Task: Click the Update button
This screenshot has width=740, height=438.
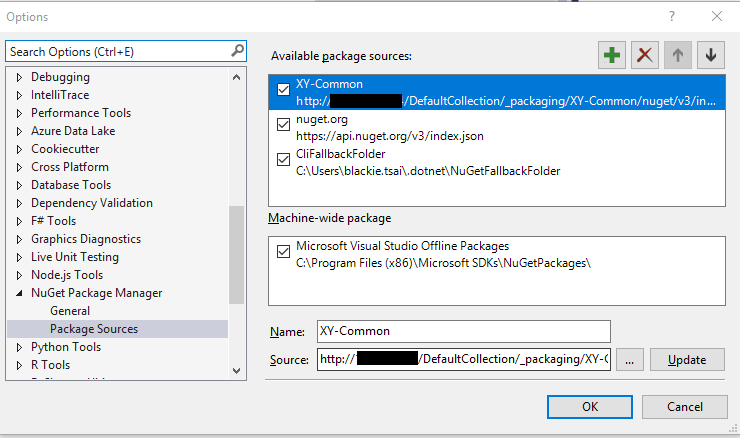Action: click(x=687, y=359)
